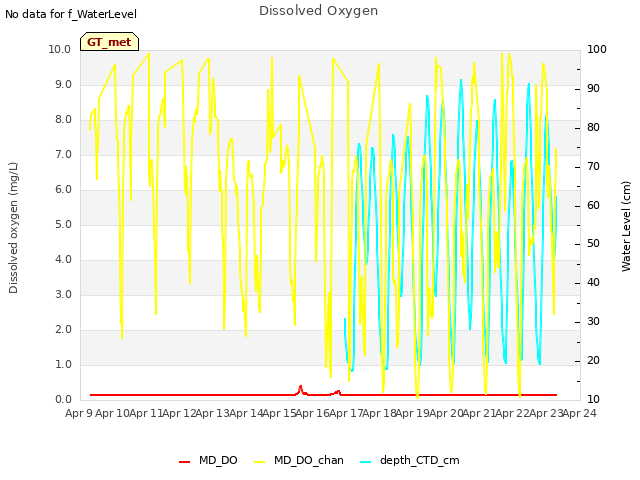Click the 'No data for f_WaterLevel' message

pyautogui.click(x=71, y=14)
